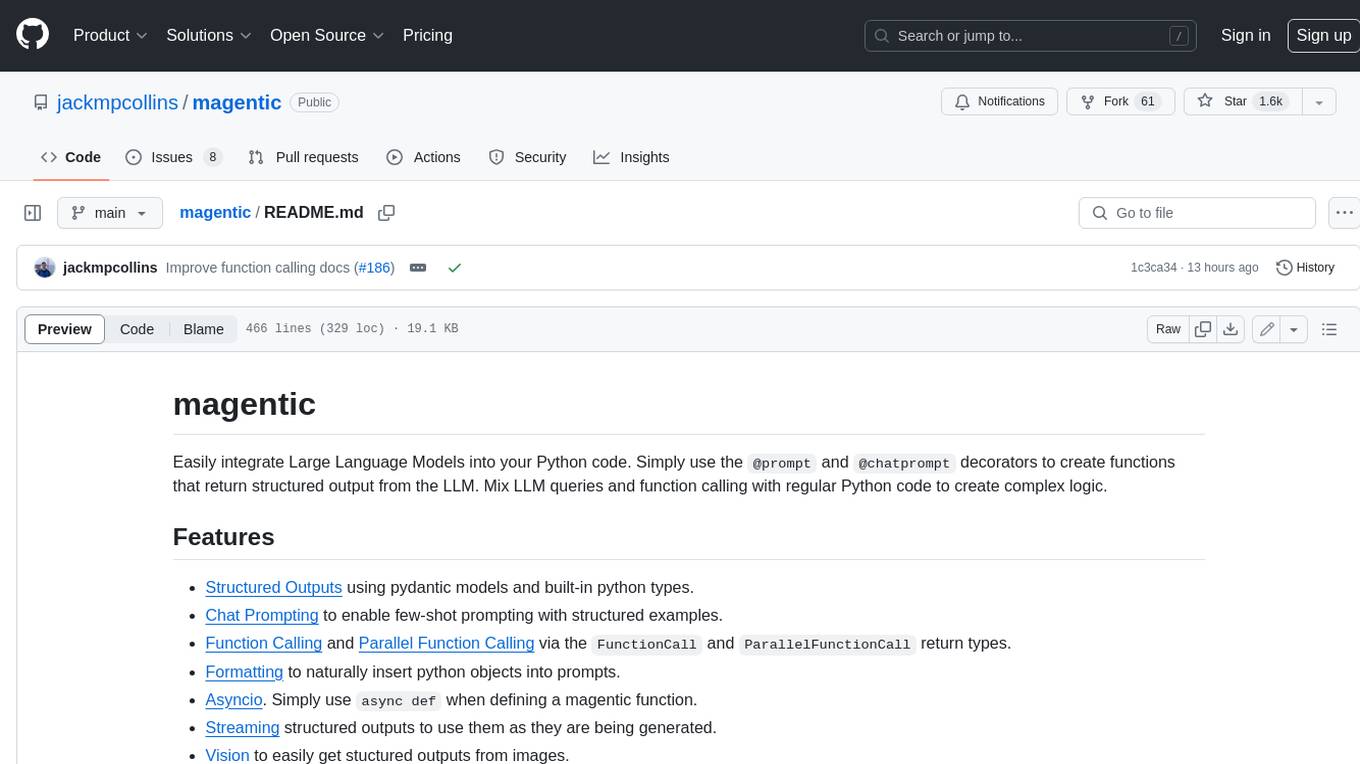View the commit status check mark

(x=455, y=268)
